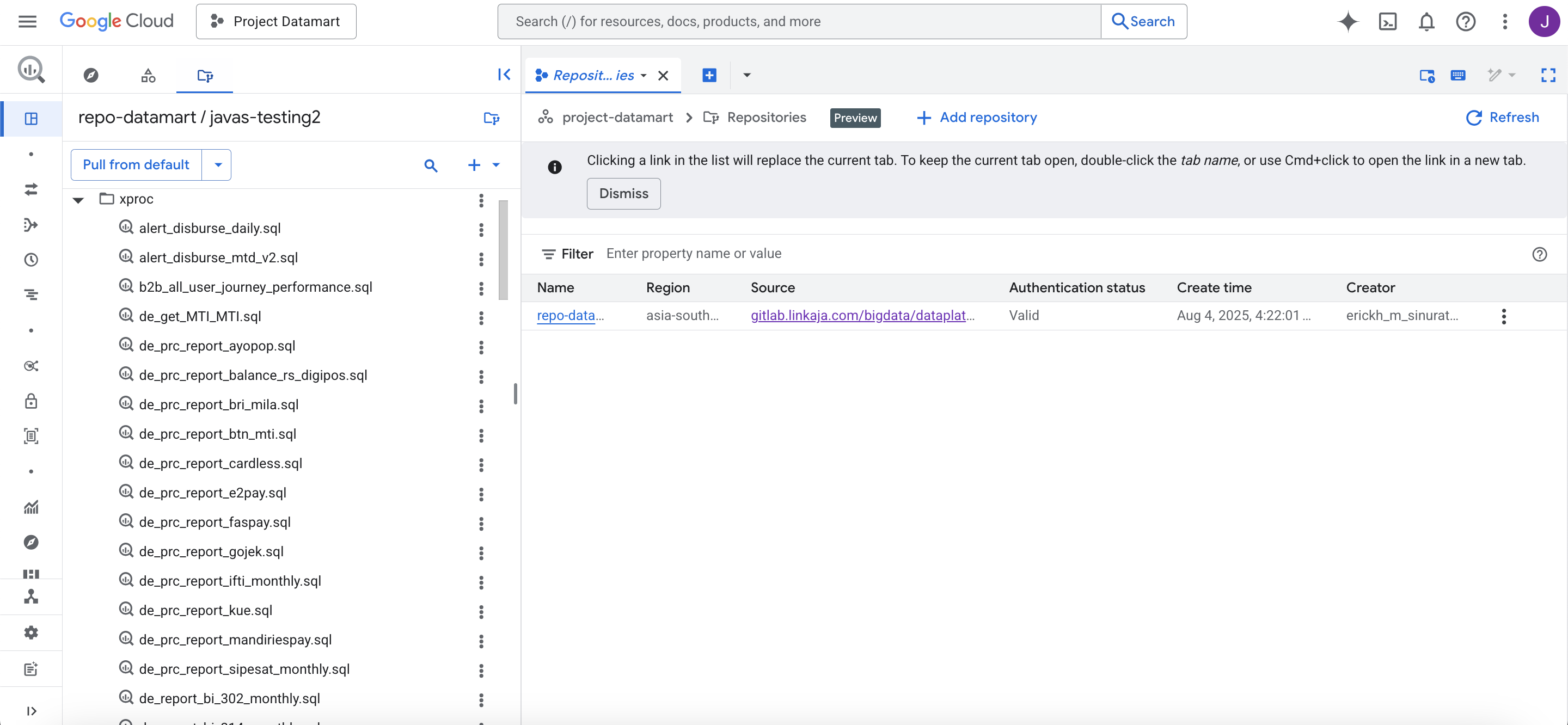1568x725 pixels.
Task: Activate Cloud Shell terminal icon
Action: [1387, 21]
